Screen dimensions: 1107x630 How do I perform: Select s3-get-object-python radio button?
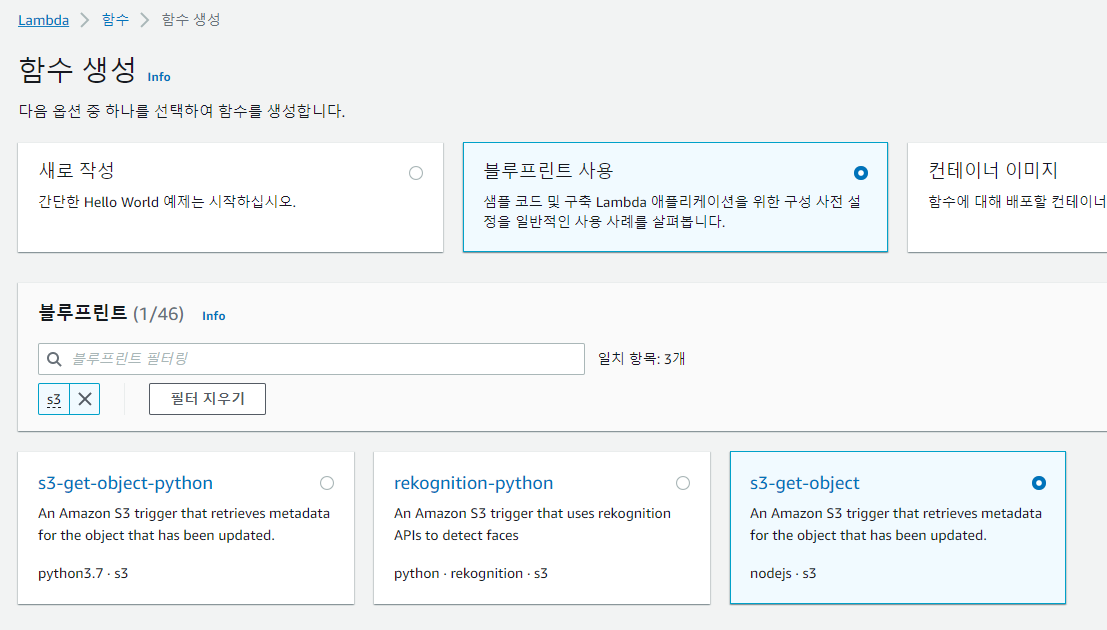(327, 483)
